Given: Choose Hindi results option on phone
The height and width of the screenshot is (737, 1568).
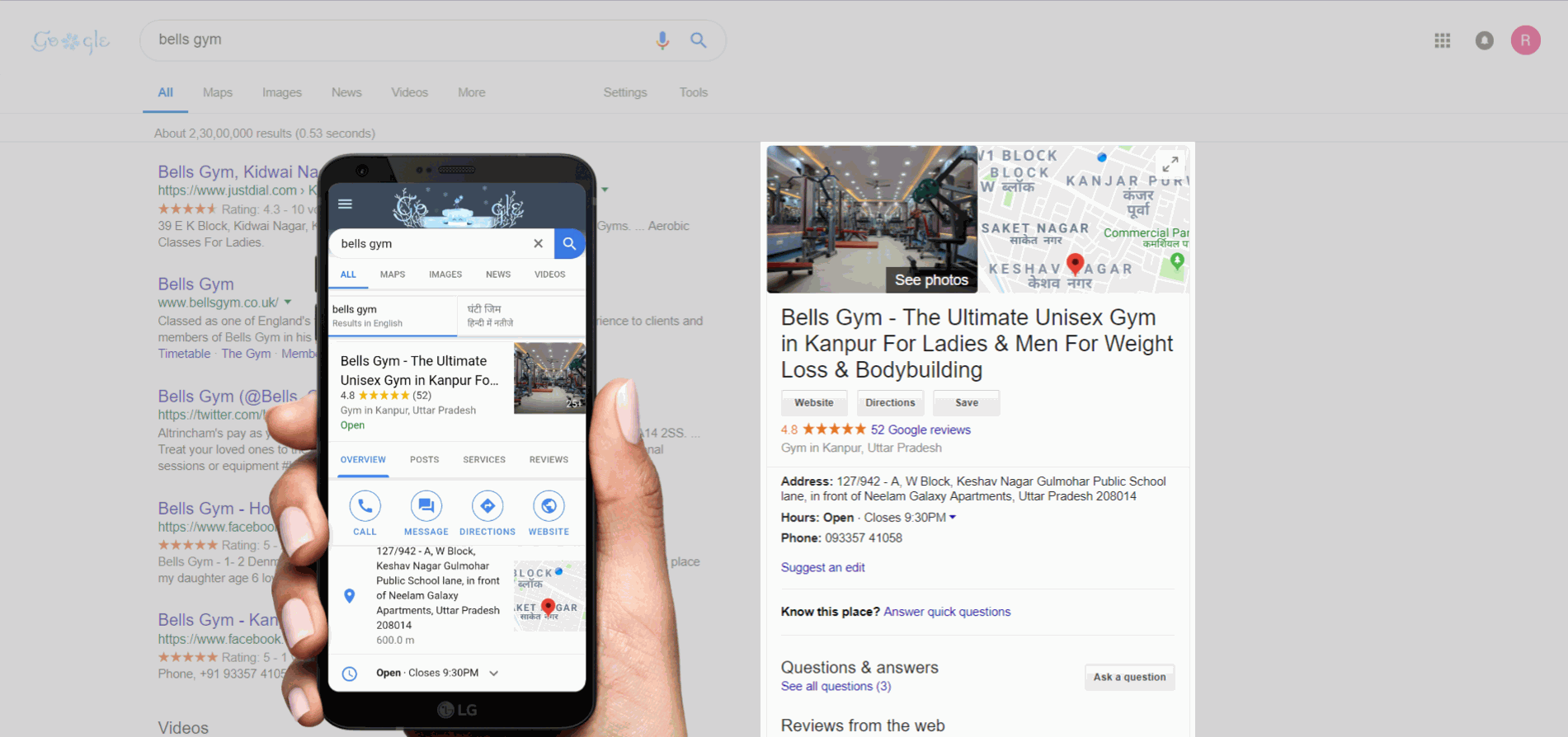Looking at the screenshot, I should coord(522,316).
